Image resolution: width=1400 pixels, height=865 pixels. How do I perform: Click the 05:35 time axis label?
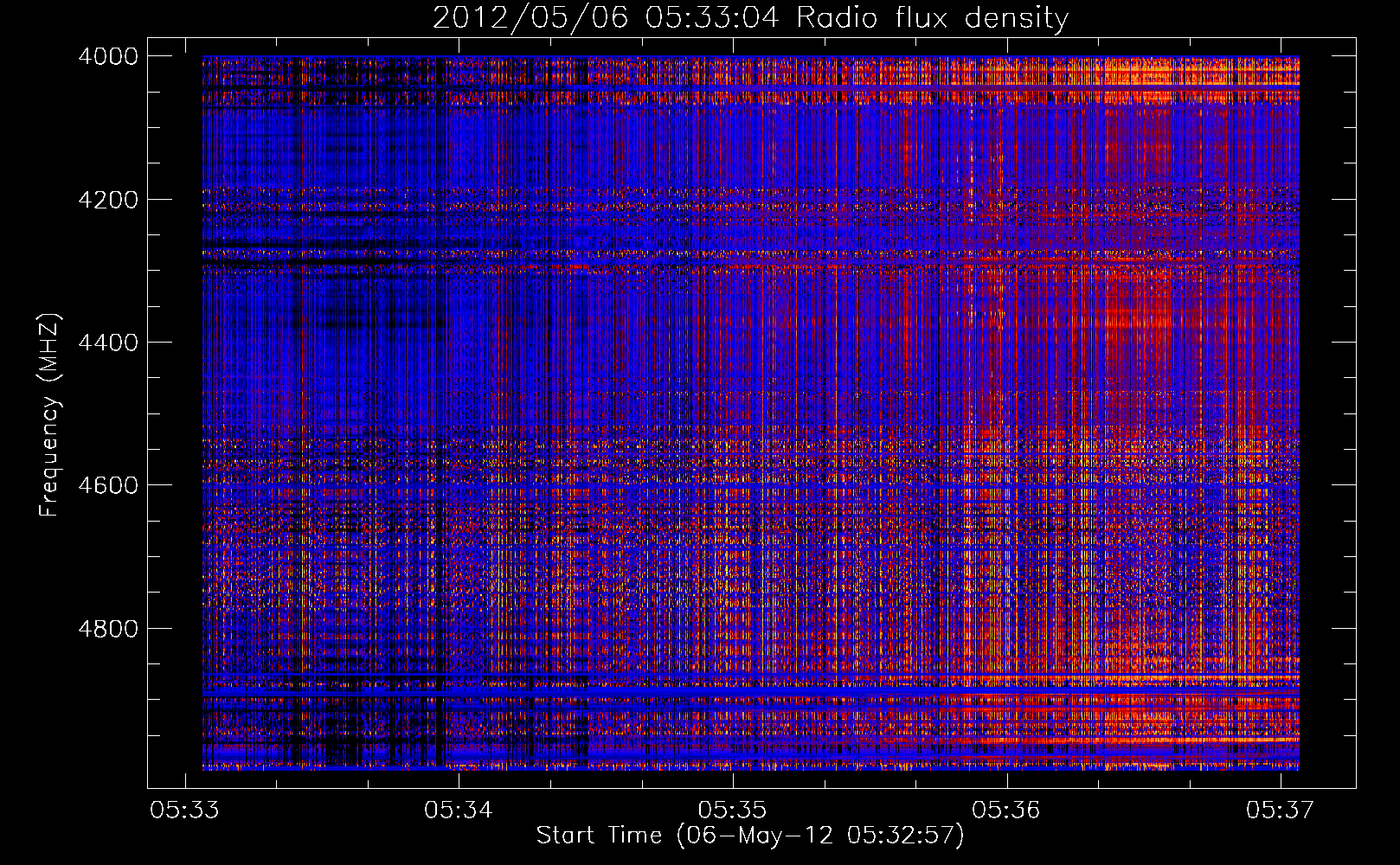pyautogui.click(x=733, y=810)
